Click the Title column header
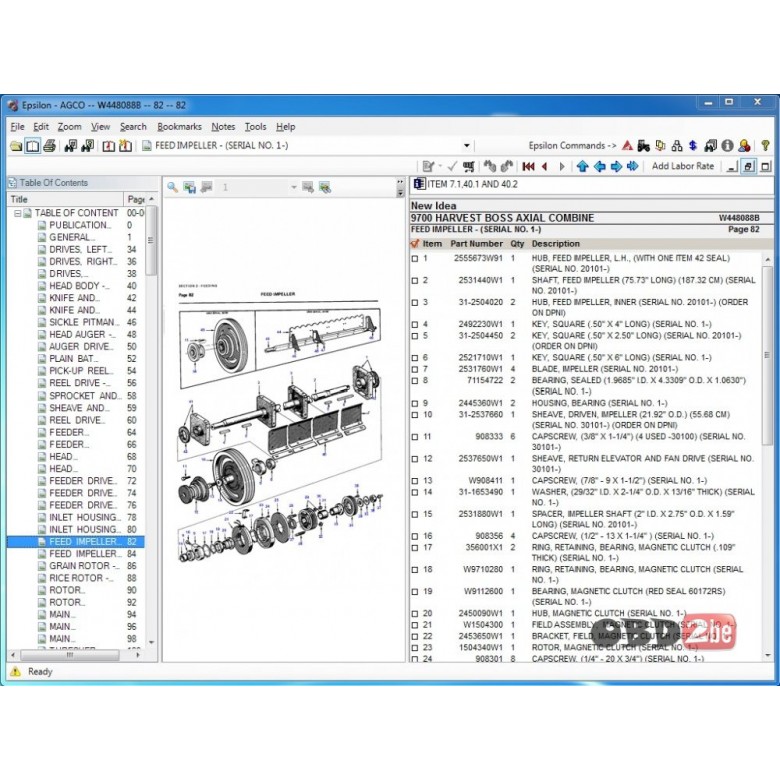Screen dimensions: 780x780 (x=65, y=199)
